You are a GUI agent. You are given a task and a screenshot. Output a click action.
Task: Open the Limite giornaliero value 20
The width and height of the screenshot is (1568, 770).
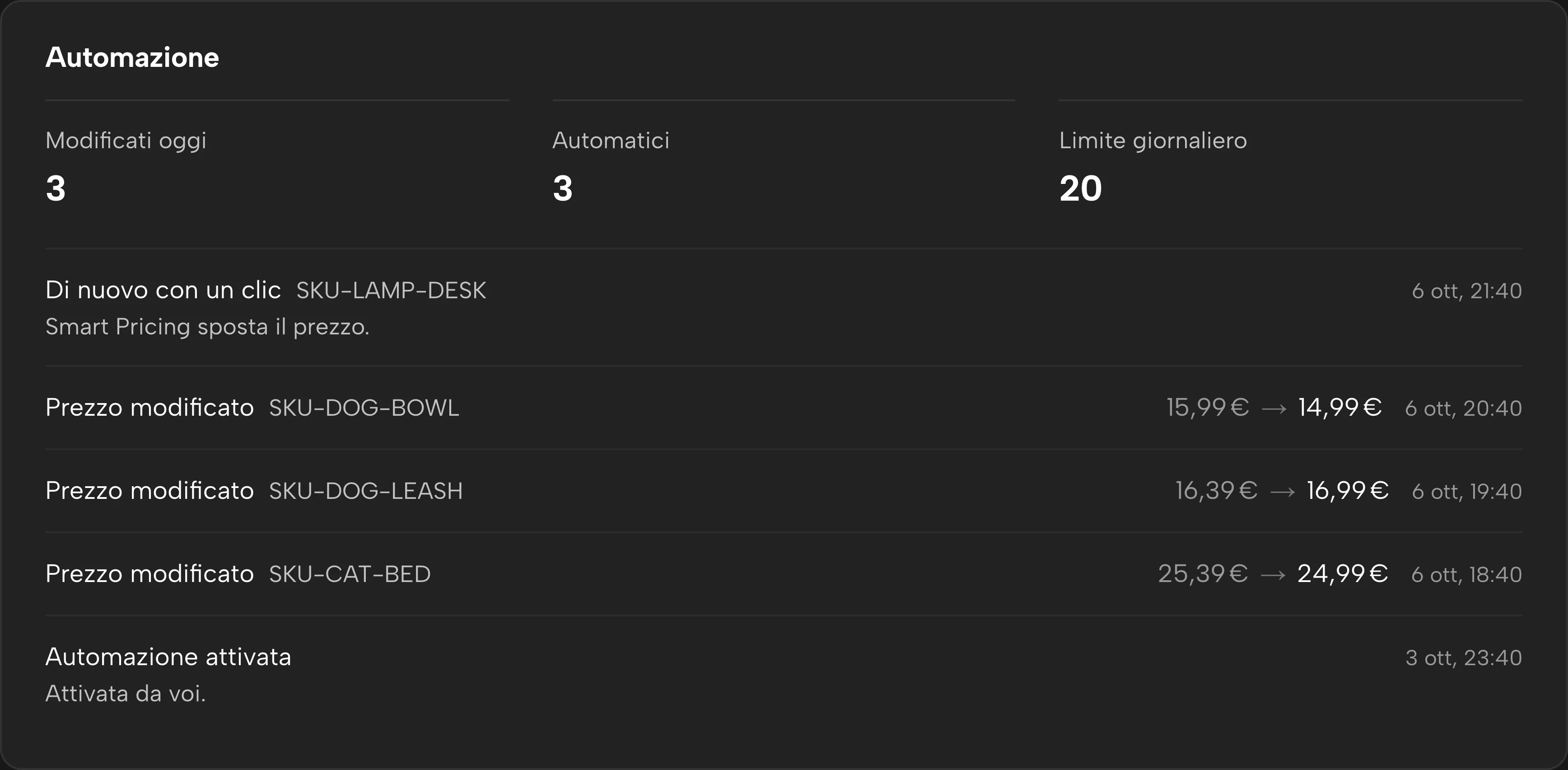click(x=1080, y=188)
